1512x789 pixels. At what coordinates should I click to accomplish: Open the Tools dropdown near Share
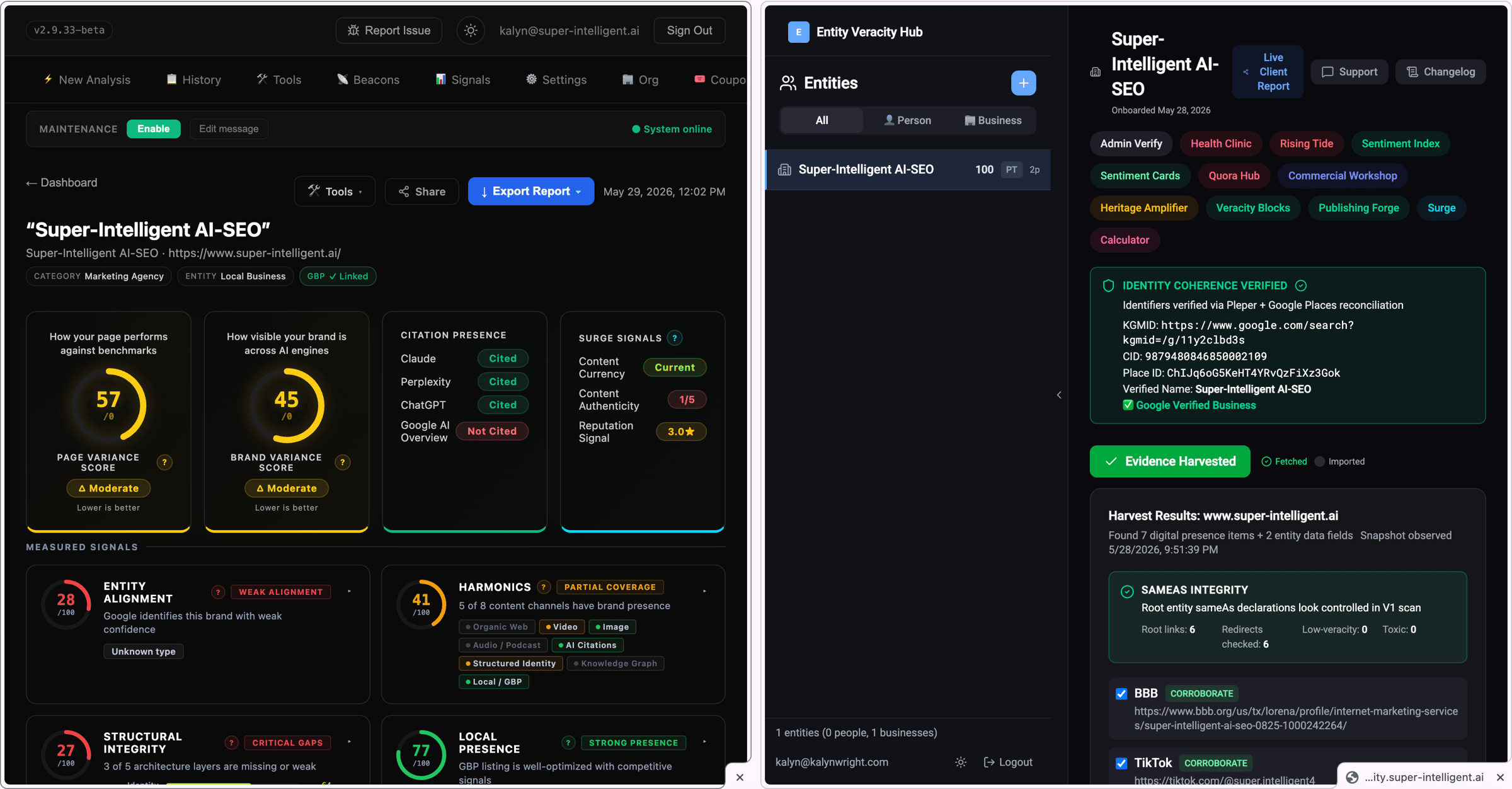pyautogui.click(x=335, y=192)
